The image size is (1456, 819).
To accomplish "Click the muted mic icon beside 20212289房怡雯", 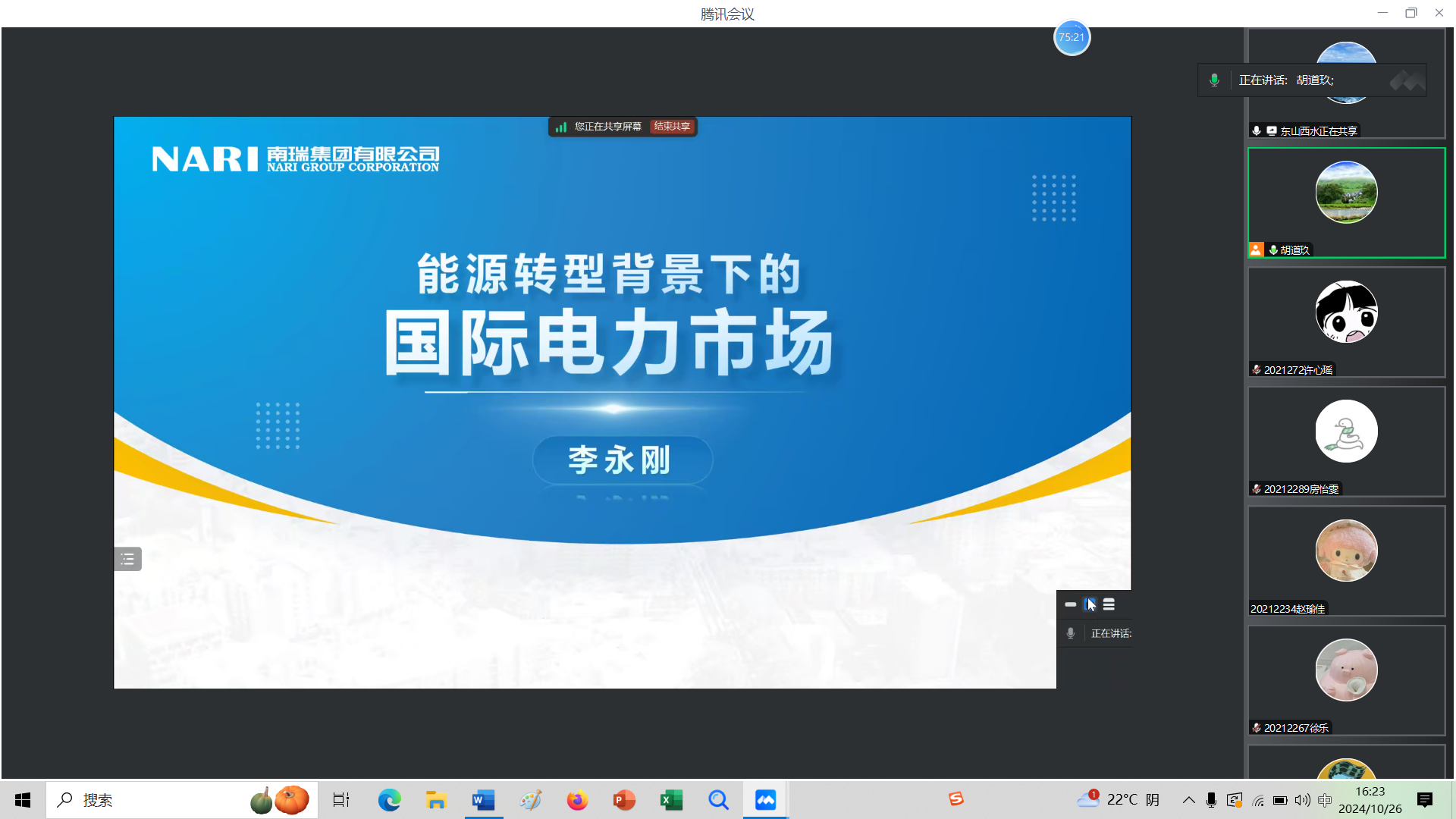I will (x=1257, y=489).
